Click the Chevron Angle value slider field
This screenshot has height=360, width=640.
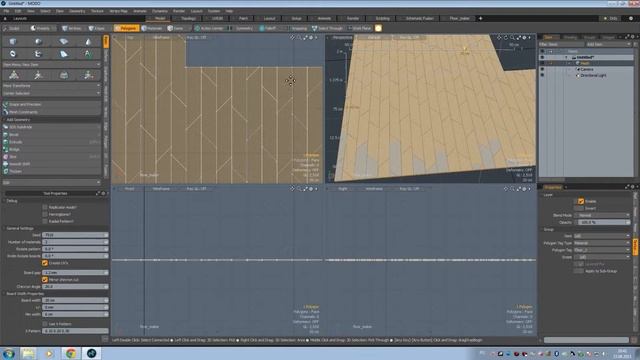coord(75,287)
